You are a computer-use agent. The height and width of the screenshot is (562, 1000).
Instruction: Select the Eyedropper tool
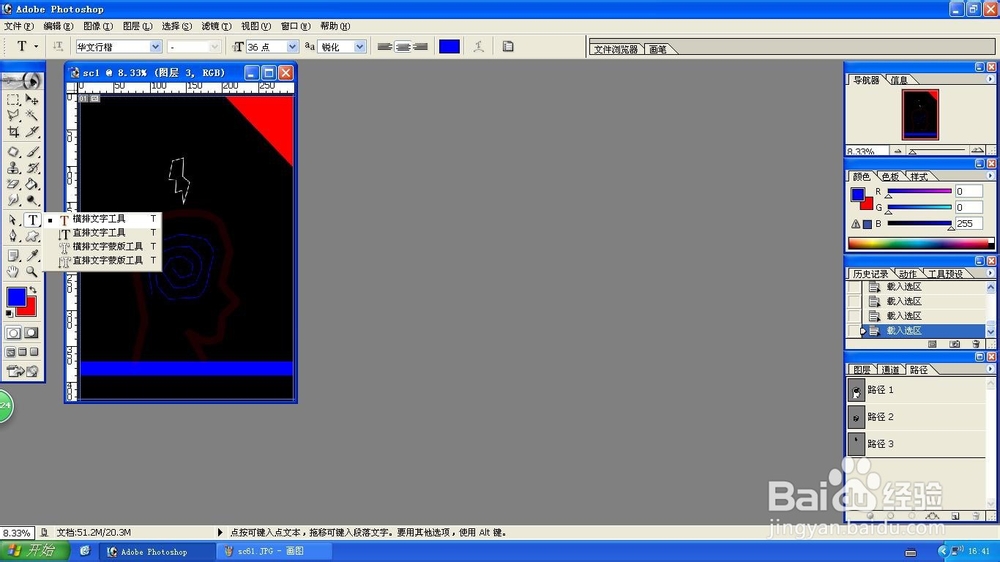point(32,256)
